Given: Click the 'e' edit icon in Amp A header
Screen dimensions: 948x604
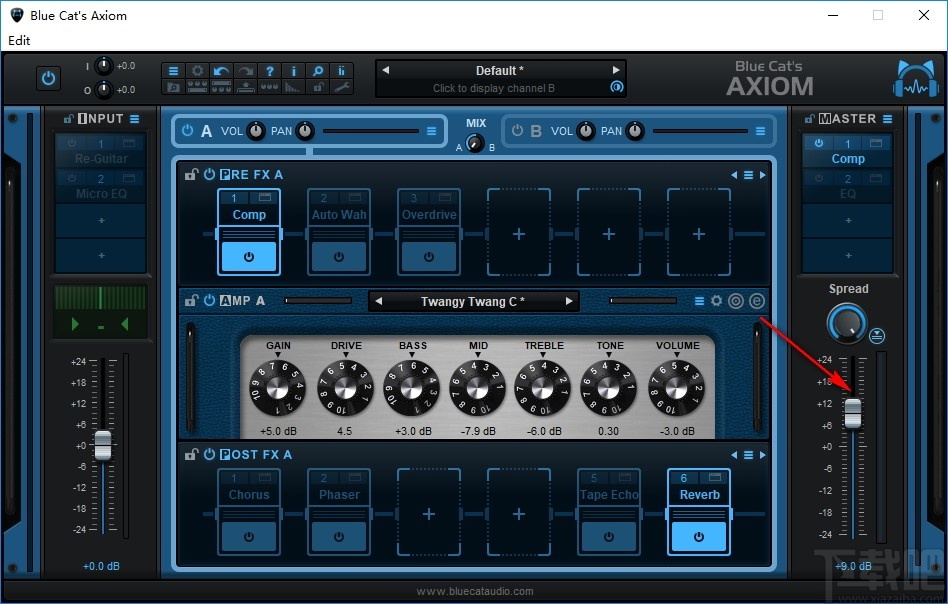Looking at the screenshot, I should point(757,300).
